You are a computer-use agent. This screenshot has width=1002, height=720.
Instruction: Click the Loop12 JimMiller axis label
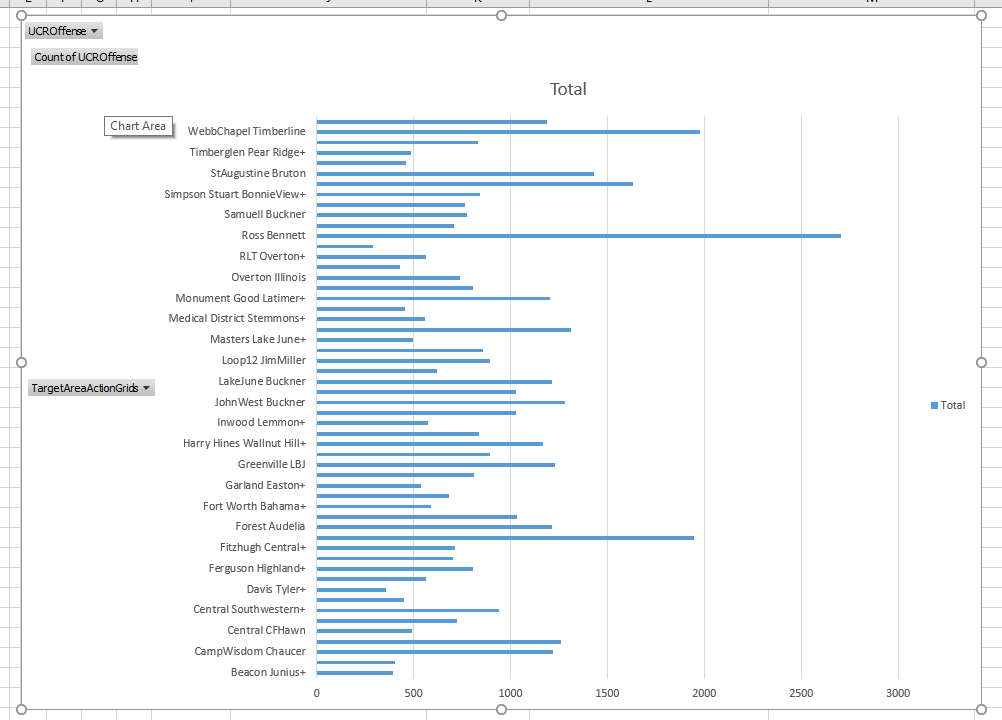[x=264, y=360]
